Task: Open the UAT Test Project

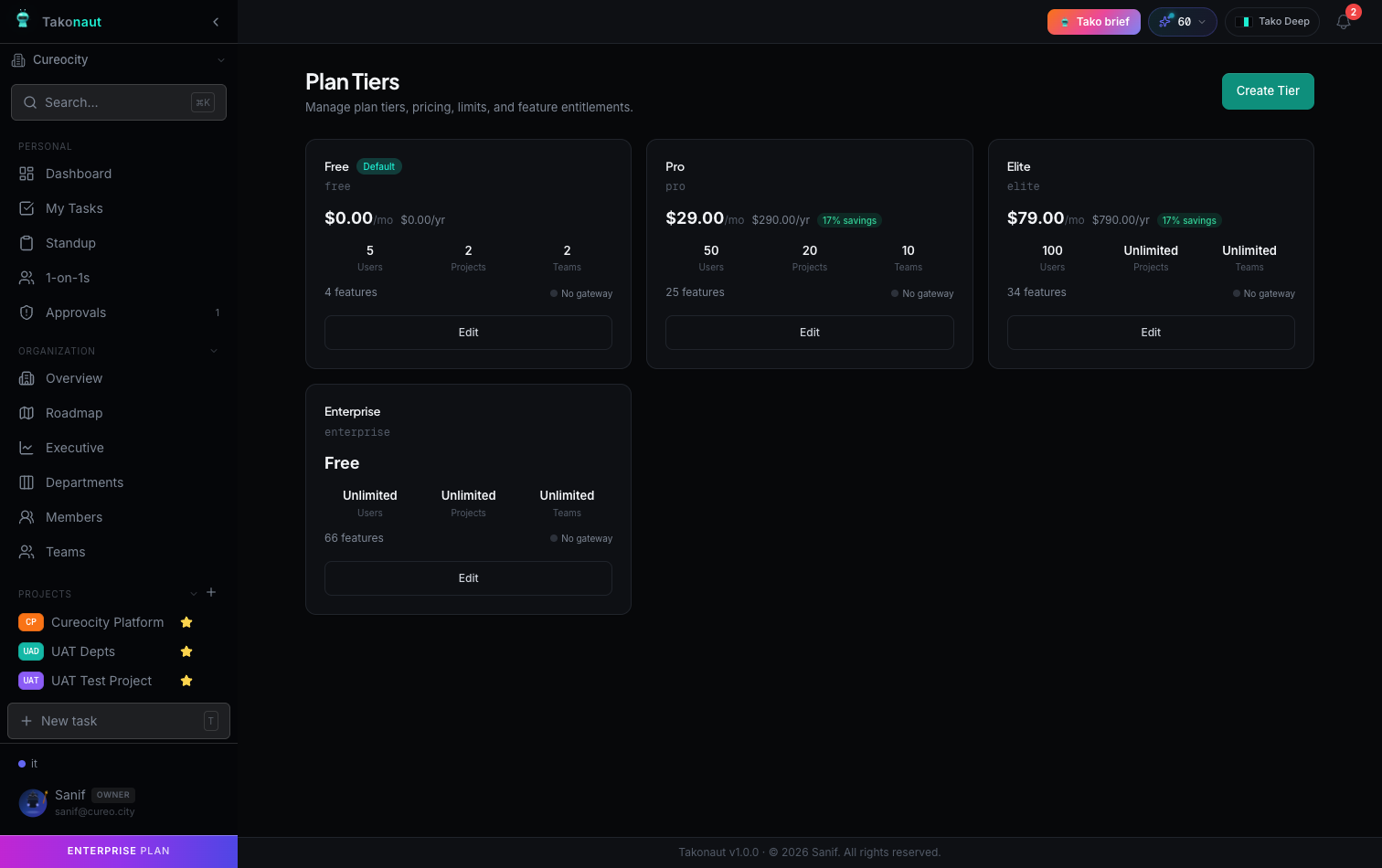Action: point(101,681)
